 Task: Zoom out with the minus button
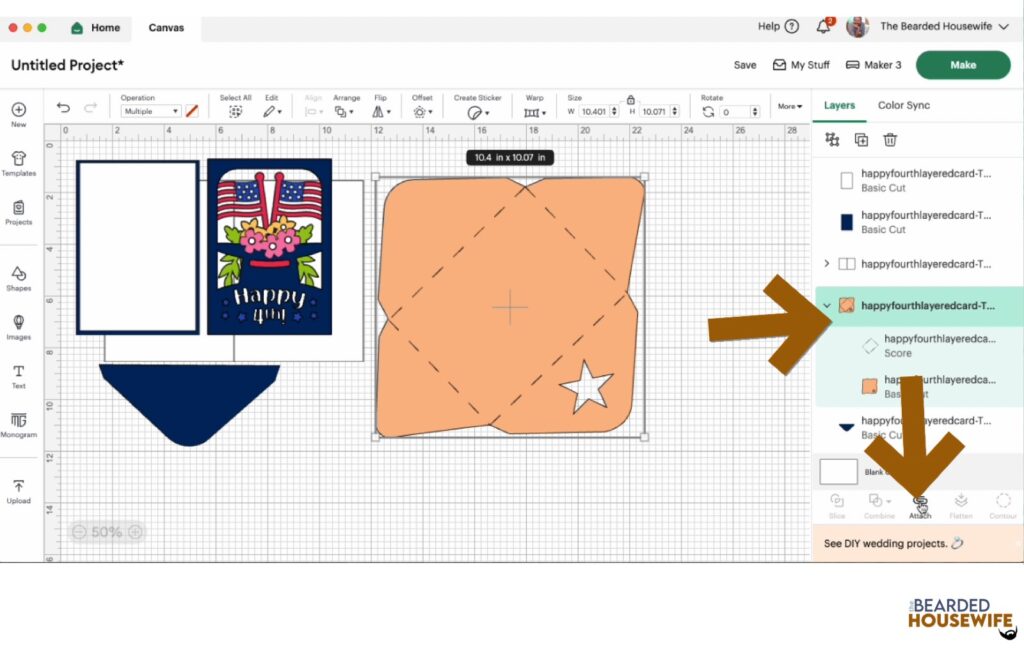click(x=79, y=532)
